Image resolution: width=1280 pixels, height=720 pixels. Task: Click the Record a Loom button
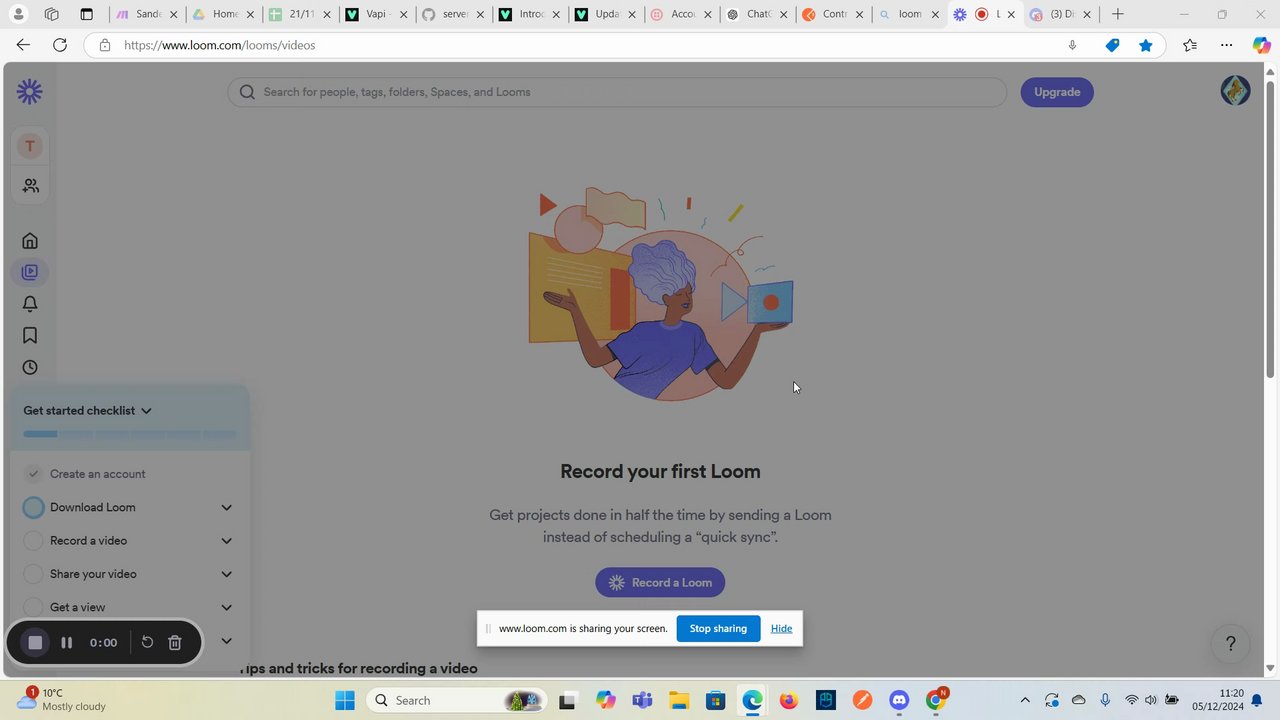tap(660, 582)
